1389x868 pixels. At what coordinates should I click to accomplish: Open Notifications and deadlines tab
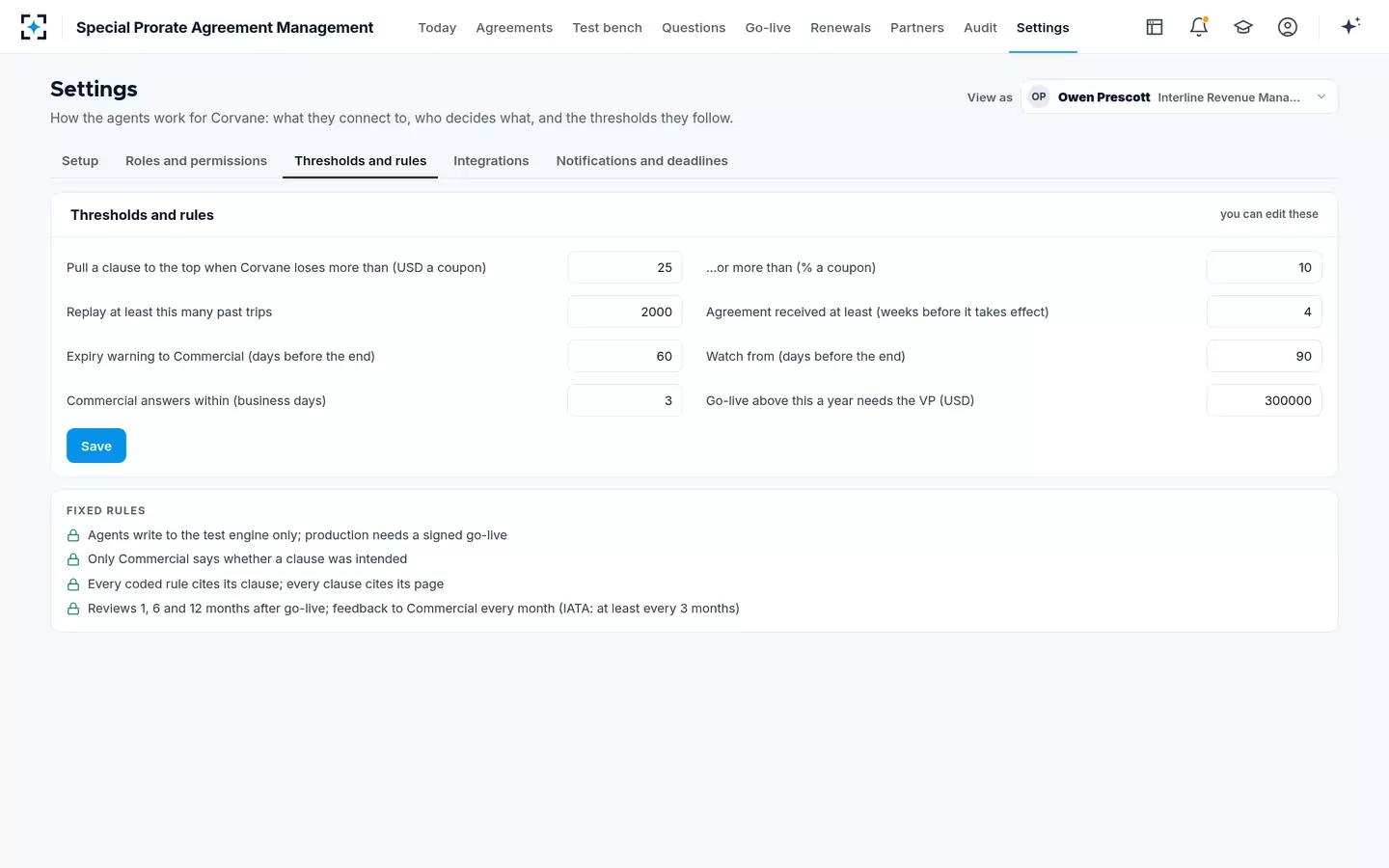pyautogui.click(x=641, y=161)
